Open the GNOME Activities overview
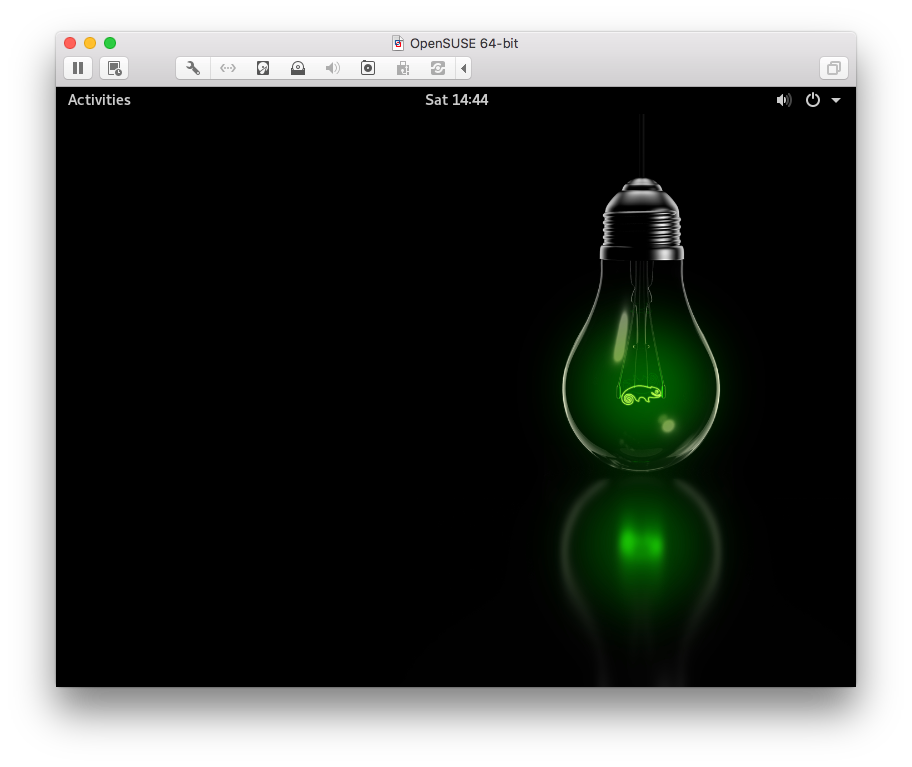The width and height of the screenshot is (912, 767). [x=99, y=100]
